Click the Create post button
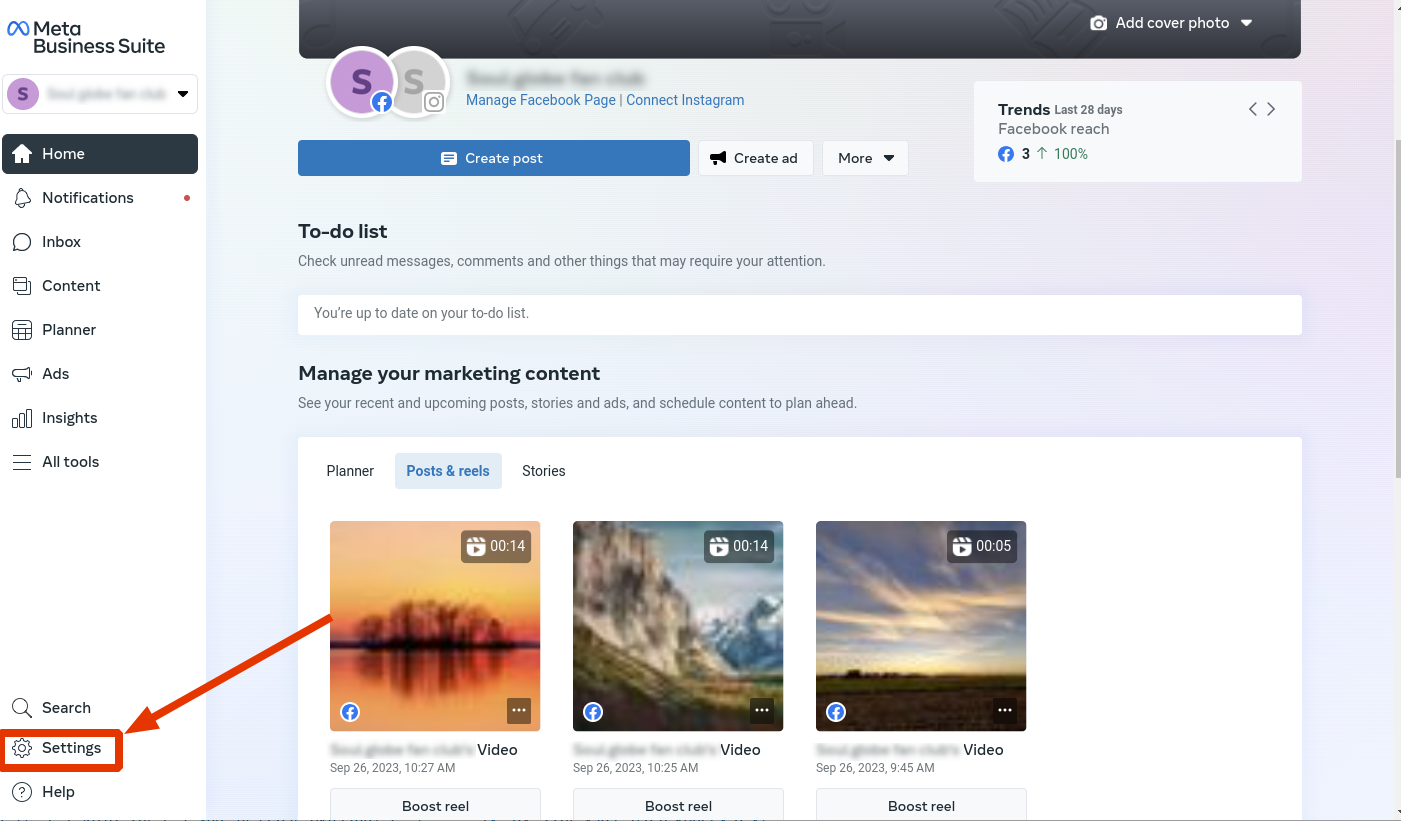 click(x=493, y=158)
